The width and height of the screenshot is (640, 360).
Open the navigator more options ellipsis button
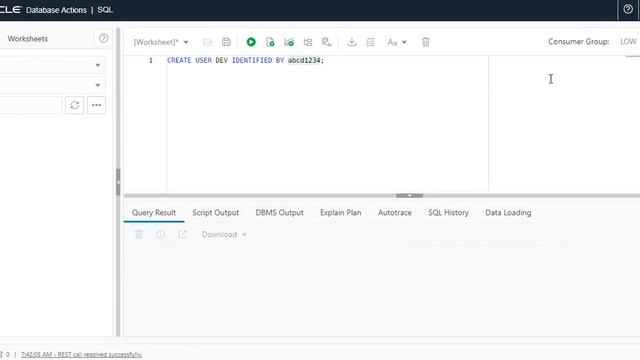[x=96, y=105]
